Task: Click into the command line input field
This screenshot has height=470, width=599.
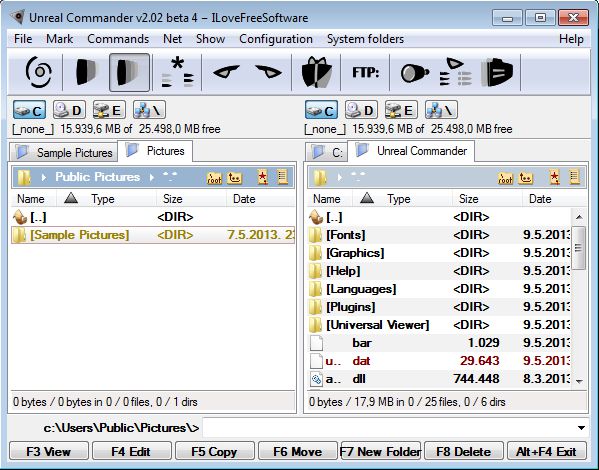Action: (x=388, y=428)
